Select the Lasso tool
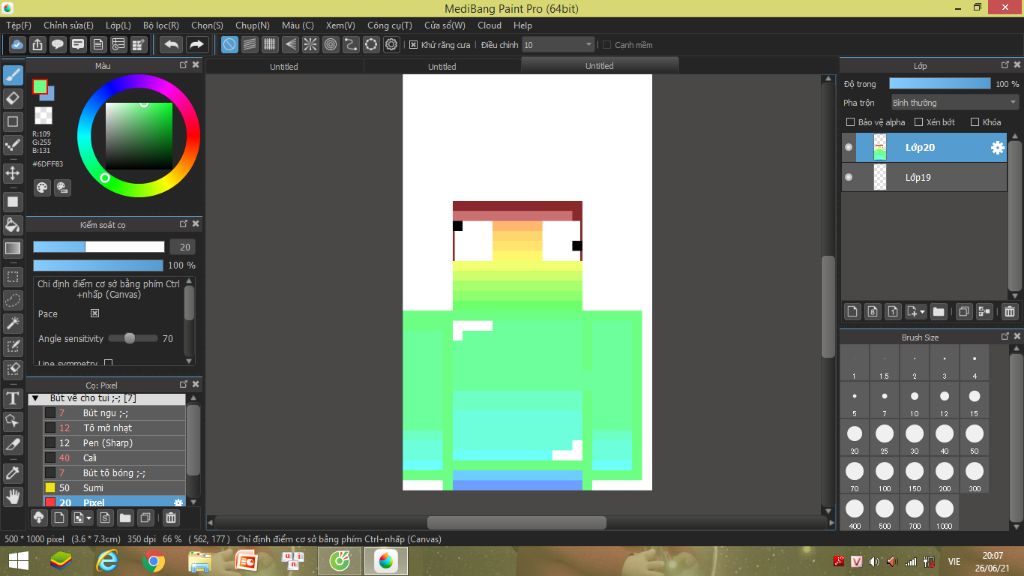The image size is (1024, 576). [x=13, y=300]
